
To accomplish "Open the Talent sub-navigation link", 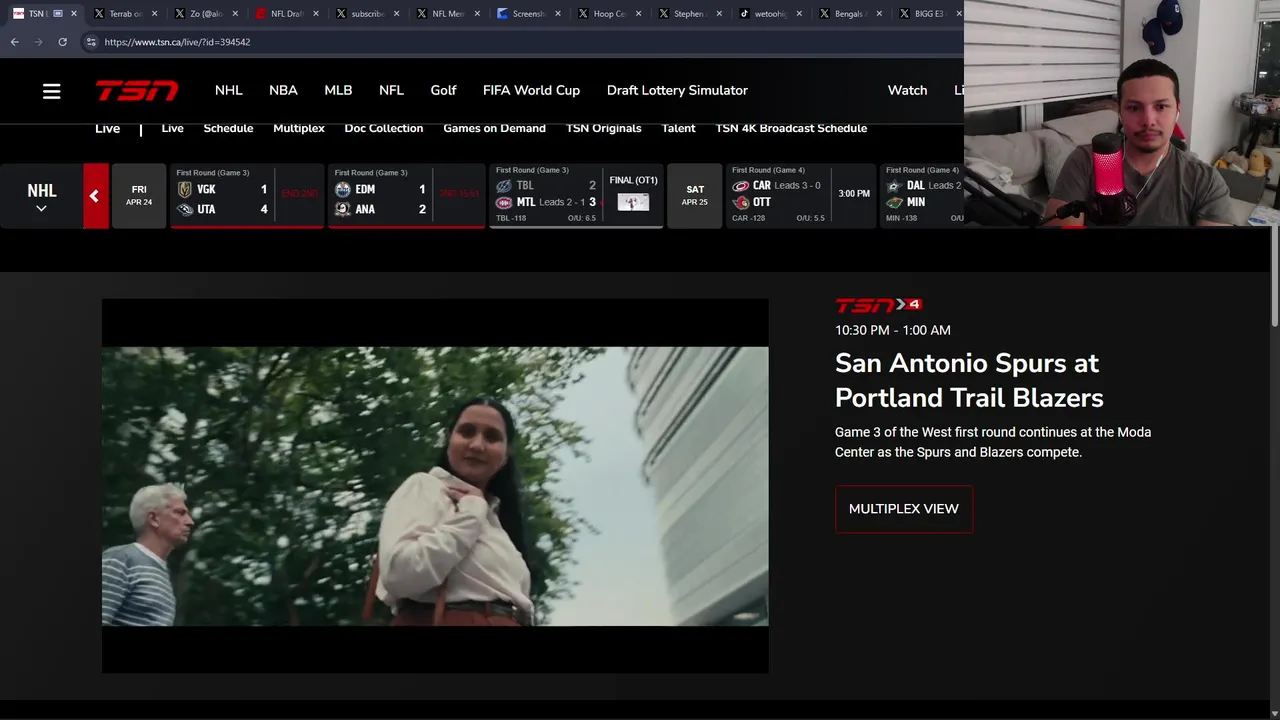I will point(678,128).
